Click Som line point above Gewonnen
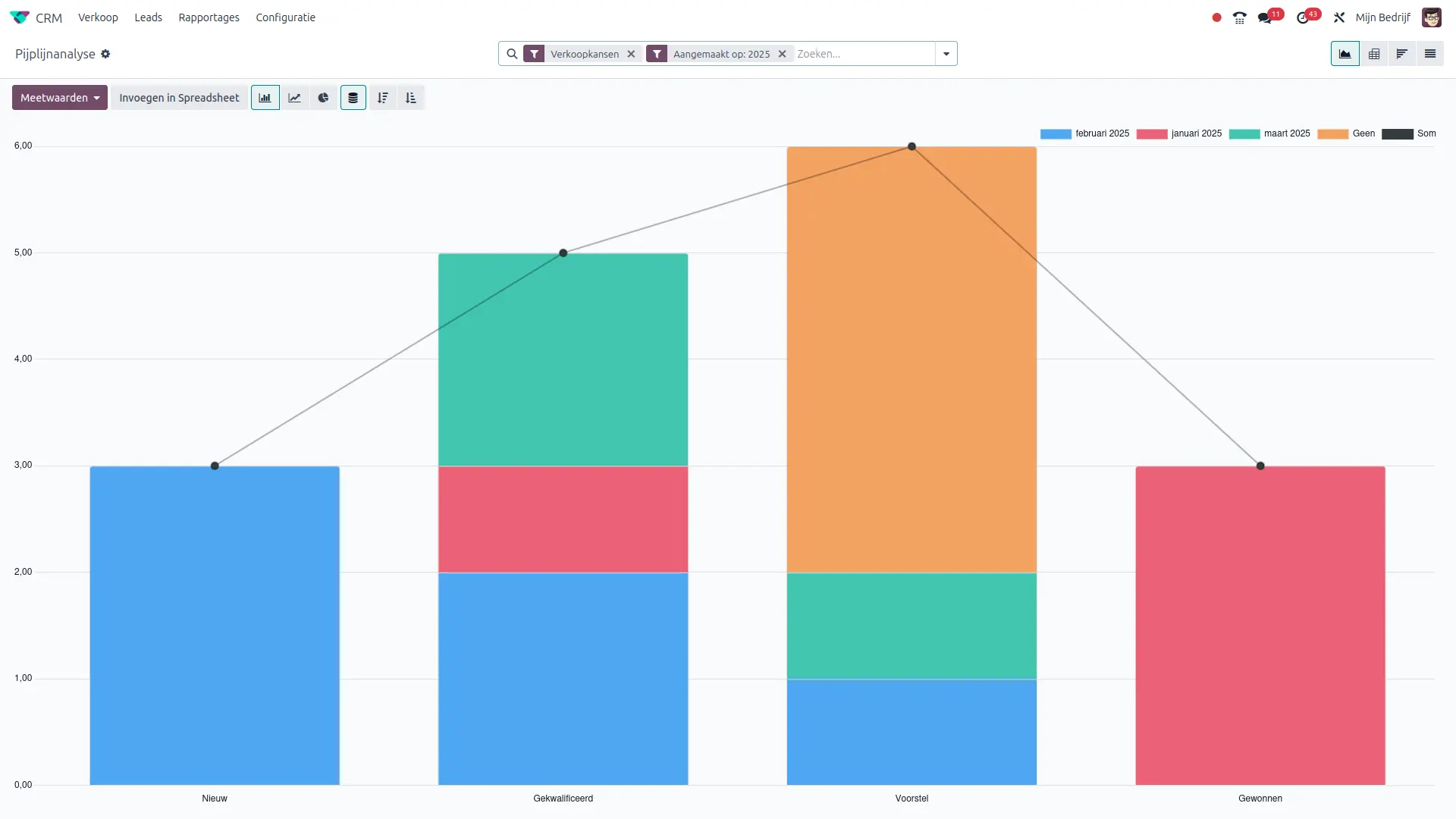This screenshot has width=1456, height=819. pos(1260,466)
